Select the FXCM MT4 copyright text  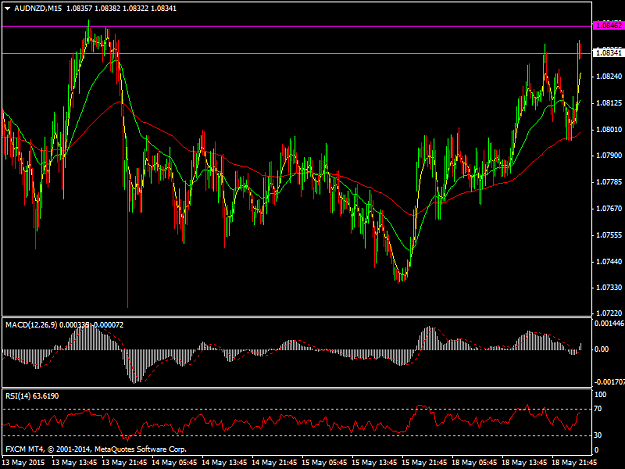pos(96,449)
